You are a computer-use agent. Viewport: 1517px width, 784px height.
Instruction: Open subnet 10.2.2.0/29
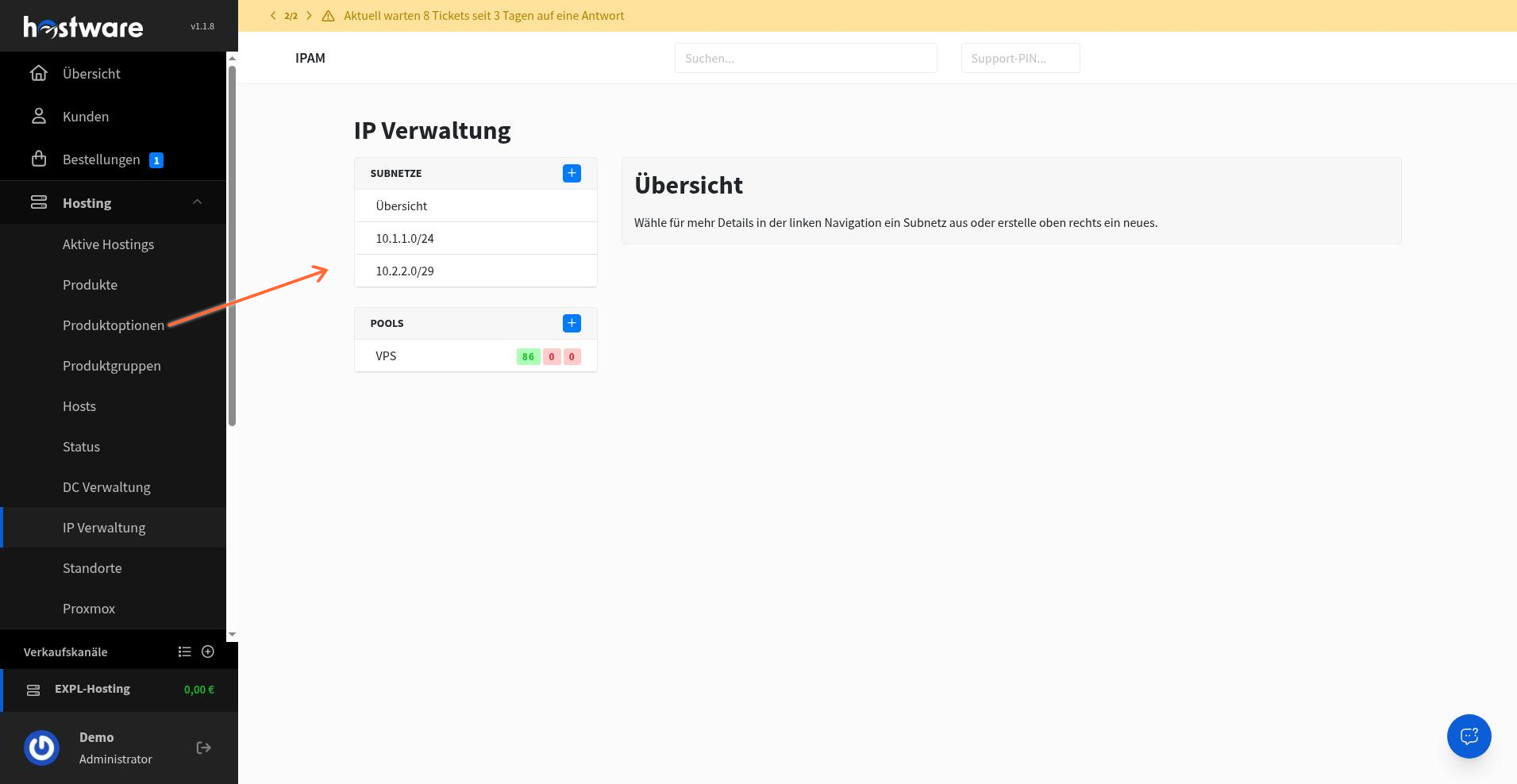(x=476, y=271)
